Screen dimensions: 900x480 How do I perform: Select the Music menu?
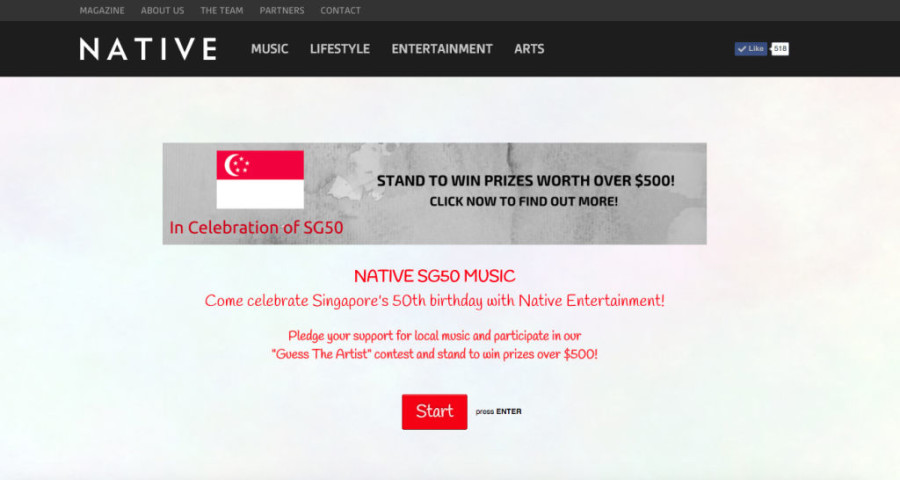pos(269,49)
